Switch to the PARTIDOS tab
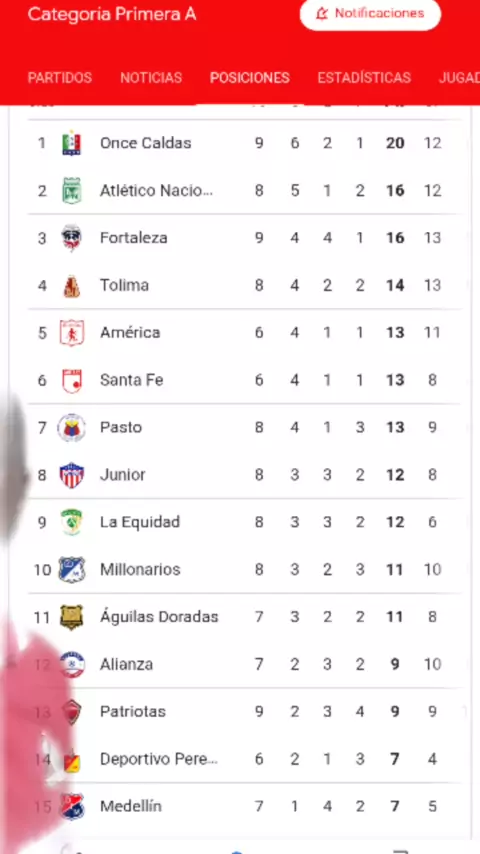Screen dimensions: 480x854 [x=60, y=78]
